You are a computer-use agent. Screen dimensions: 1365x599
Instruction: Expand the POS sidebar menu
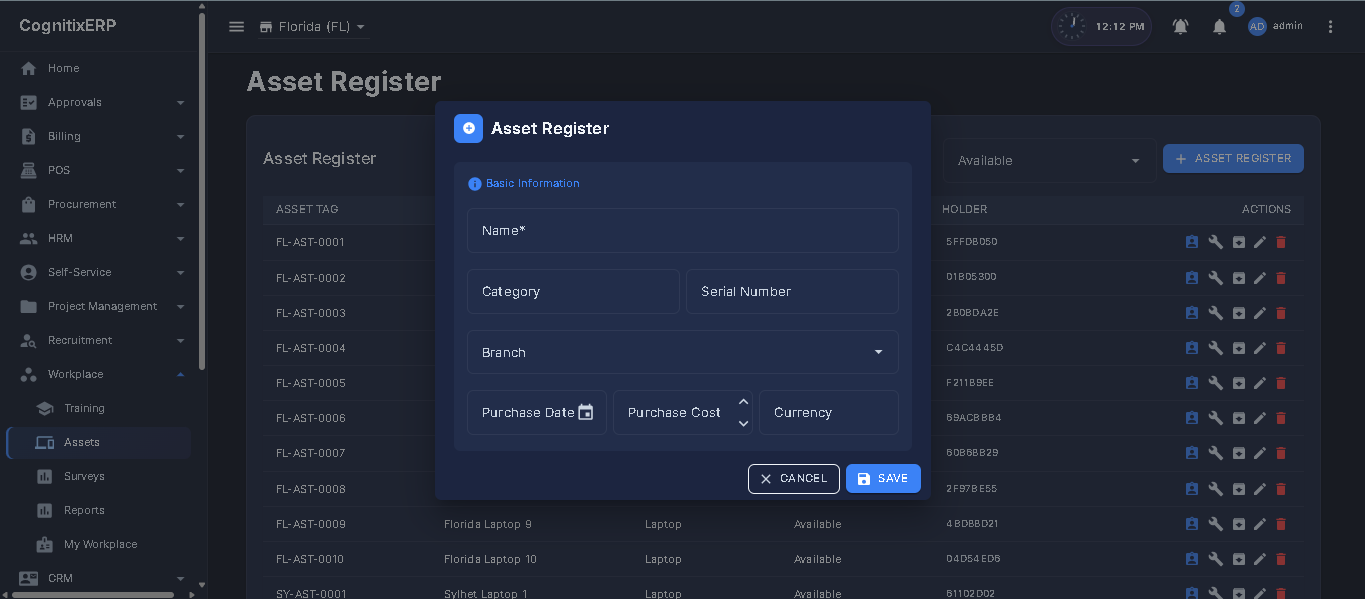[103, 170]
